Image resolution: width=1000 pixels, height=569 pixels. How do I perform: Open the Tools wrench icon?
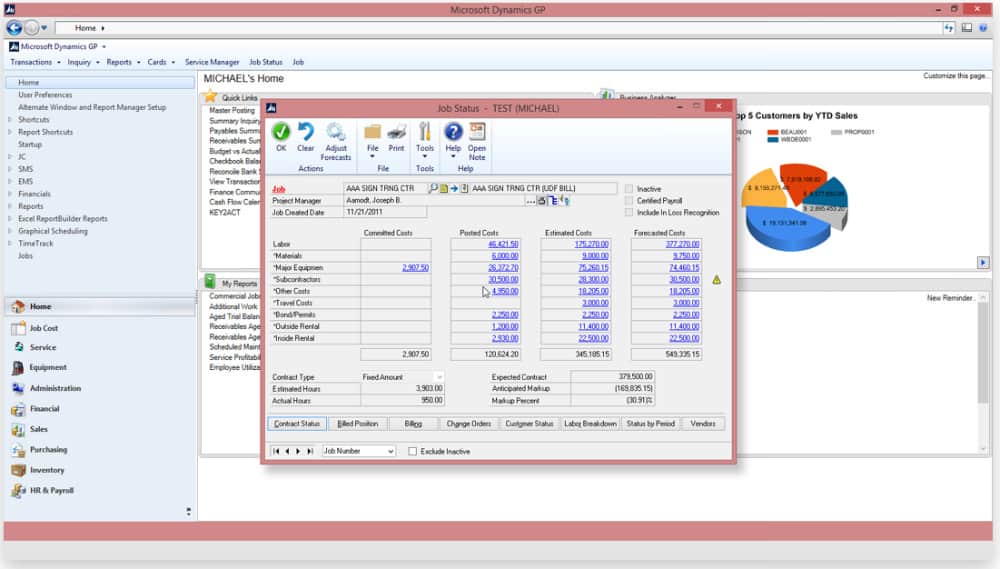pyautogui.click(x=425, y=132)
